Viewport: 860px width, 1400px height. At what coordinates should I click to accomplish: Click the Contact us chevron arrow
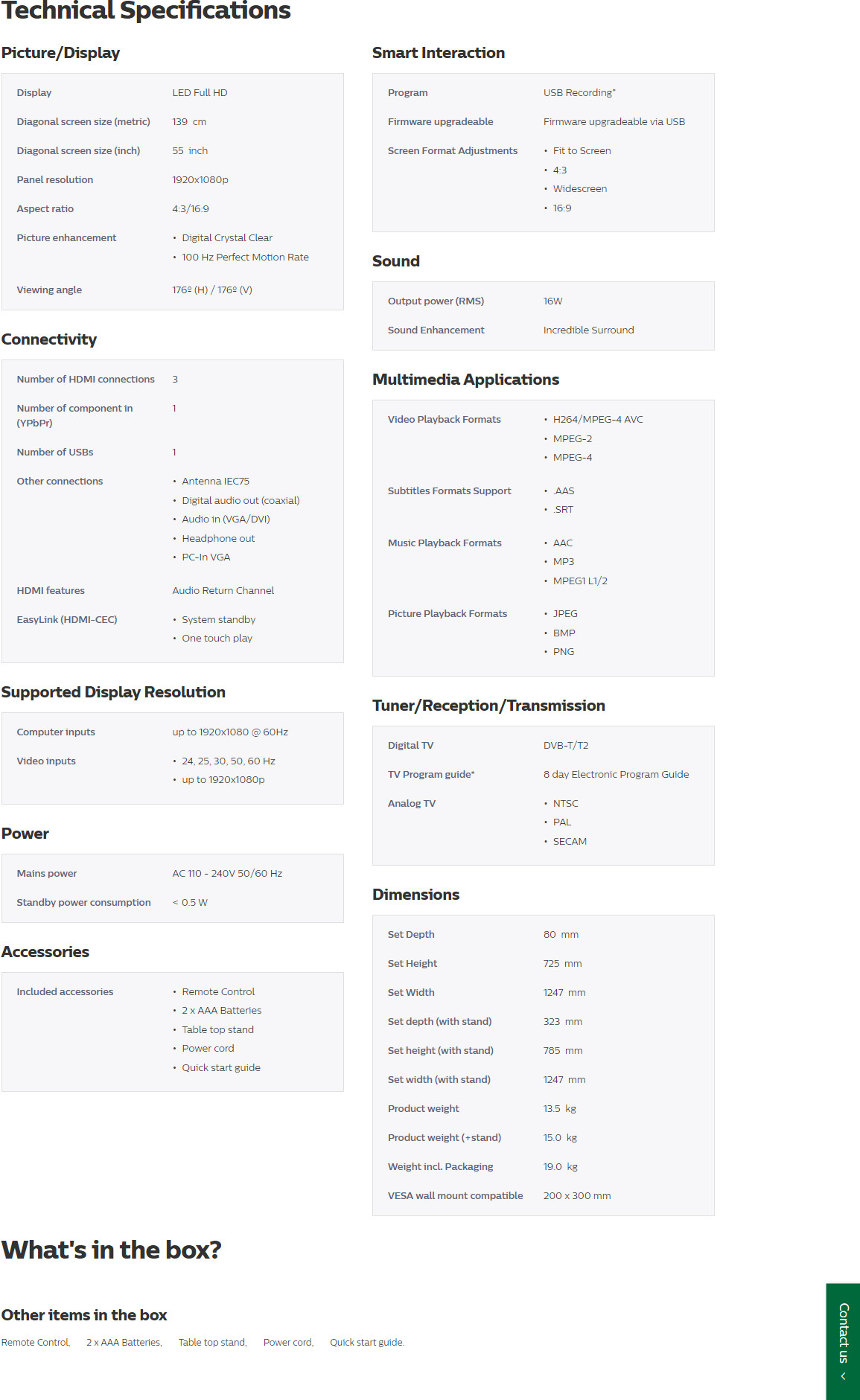pos(843,1376)
